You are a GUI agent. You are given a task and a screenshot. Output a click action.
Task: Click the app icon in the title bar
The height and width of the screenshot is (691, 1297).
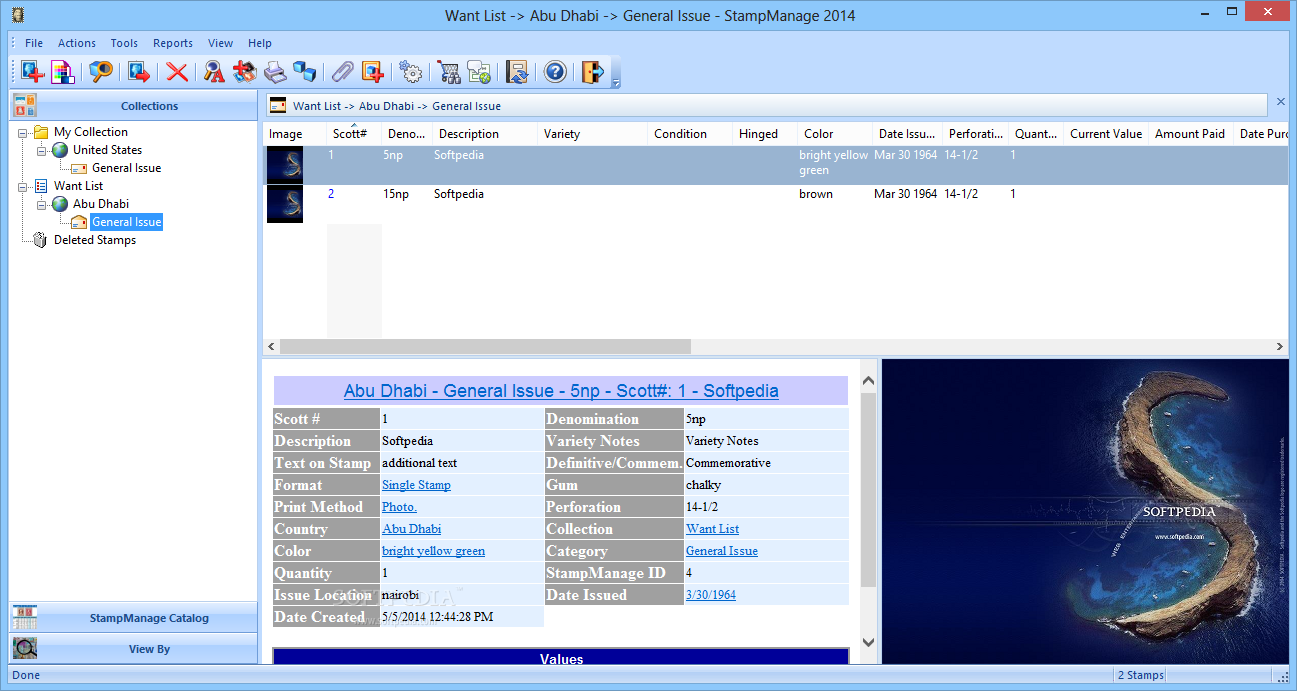point(16,15)
